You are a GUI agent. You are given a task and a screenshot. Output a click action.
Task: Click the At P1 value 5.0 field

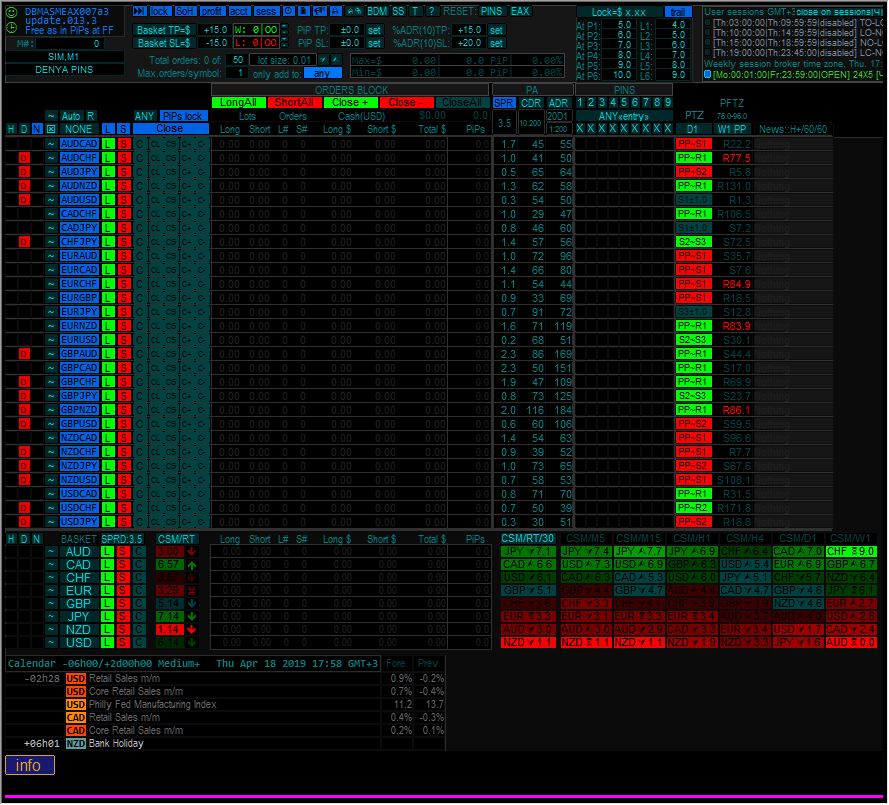[617, 25]
